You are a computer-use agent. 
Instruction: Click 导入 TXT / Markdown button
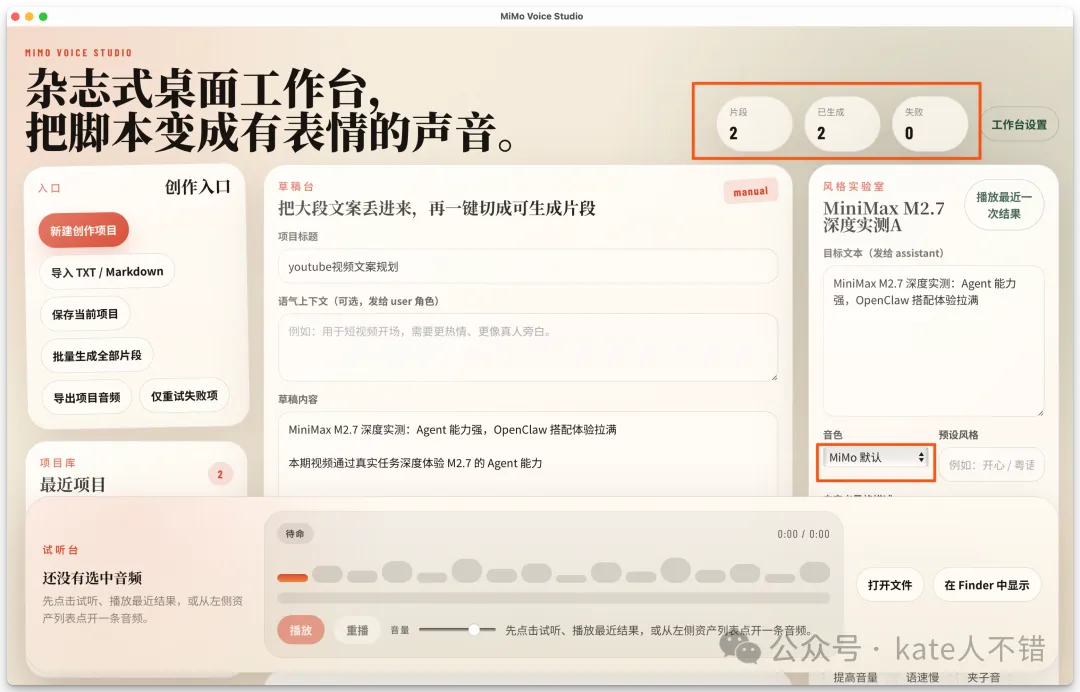(107, 271)
